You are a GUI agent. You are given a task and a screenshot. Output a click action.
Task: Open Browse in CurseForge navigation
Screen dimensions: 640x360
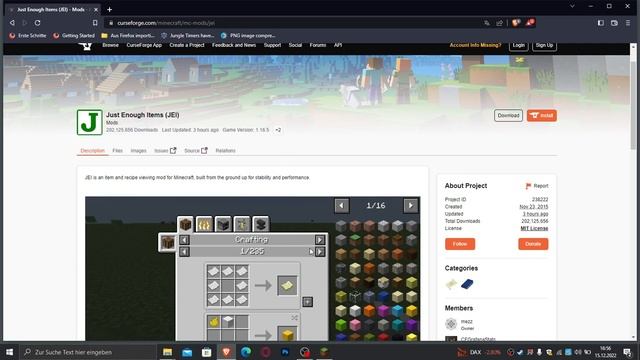point(110,45)
